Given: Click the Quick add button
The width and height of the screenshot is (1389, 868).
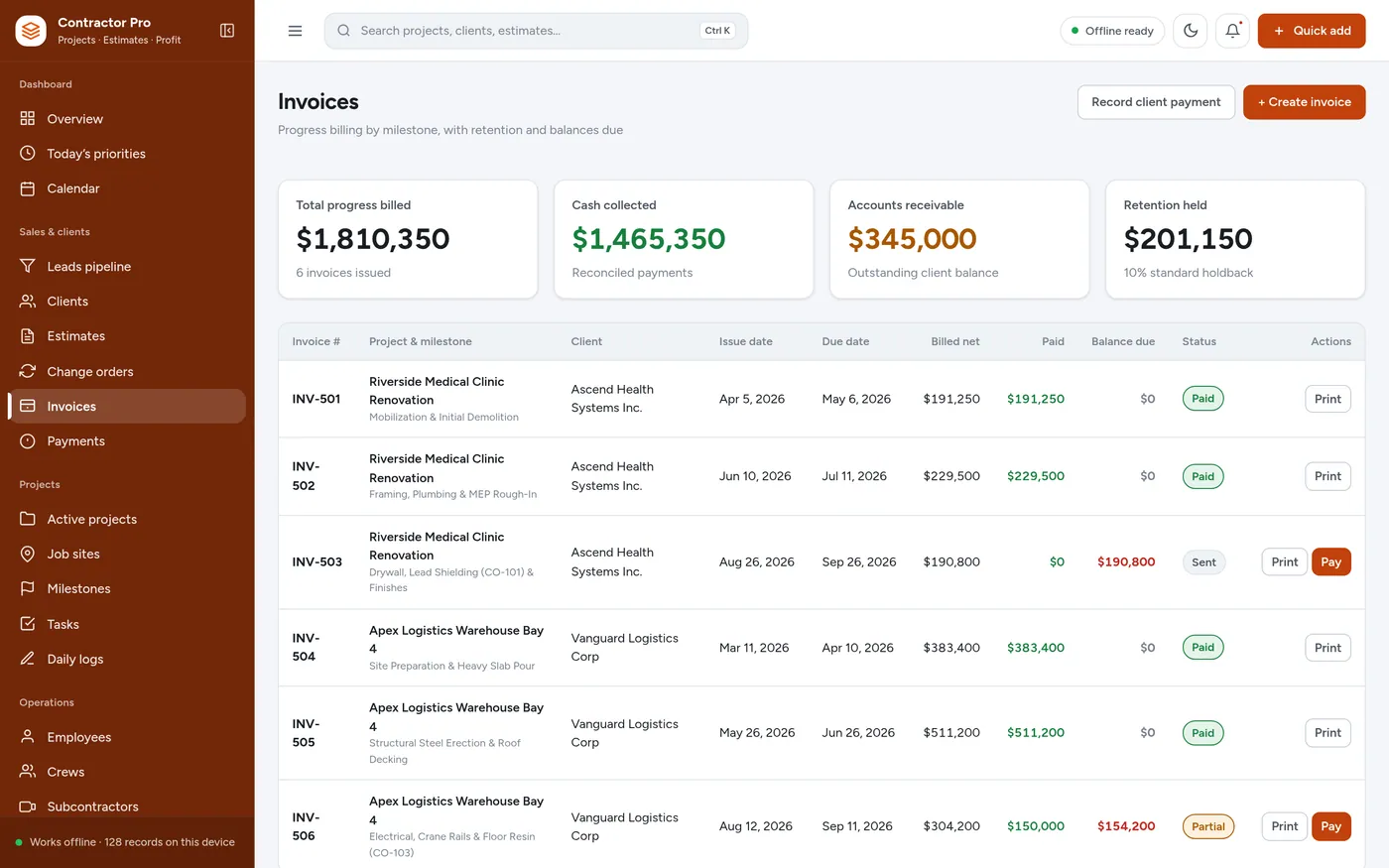Looking at the screenshot, I should tap(1312, 31).
